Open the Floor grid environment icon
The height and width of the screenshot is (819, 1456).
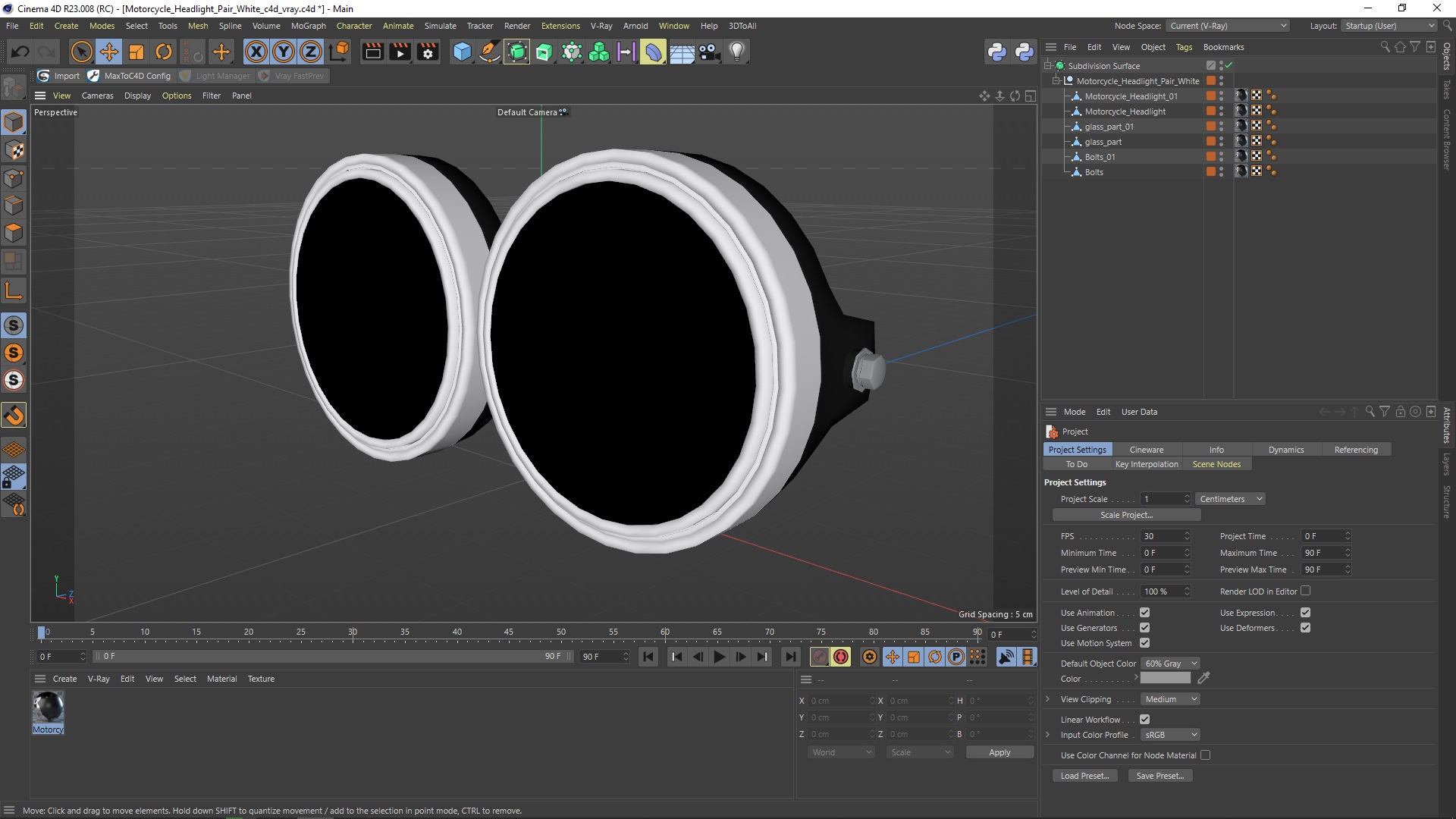(682, 52)
